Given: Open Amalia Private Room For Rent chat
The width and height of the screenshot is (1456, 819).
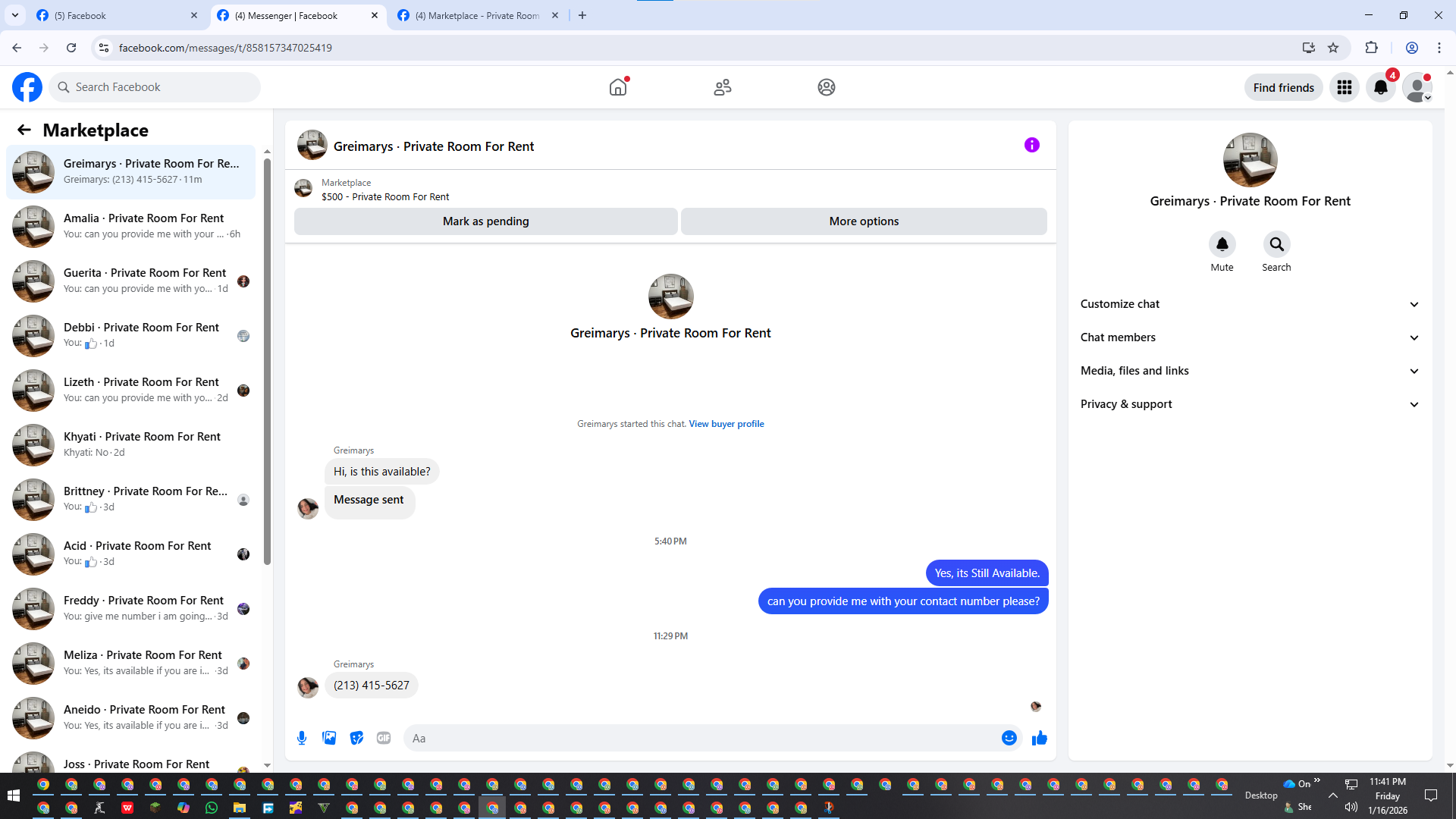Looking at the screenshot, I should click(144, 226).
